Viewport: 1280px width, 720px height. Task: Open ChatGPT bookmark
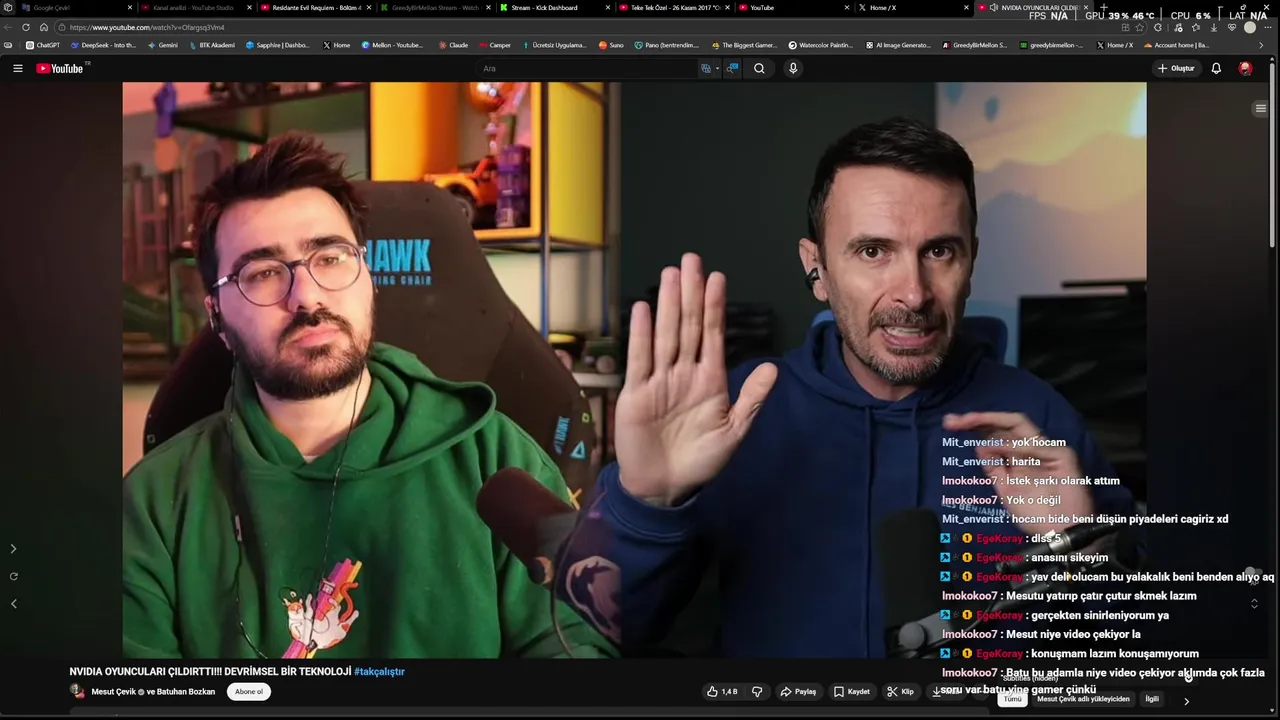tap(43, 45)
